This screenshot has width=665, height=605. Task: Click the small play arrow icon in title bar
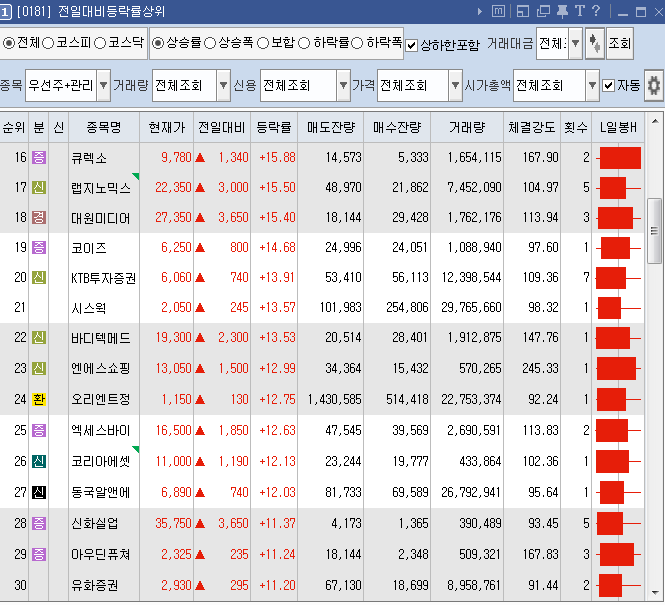click(x=480, y=11)
